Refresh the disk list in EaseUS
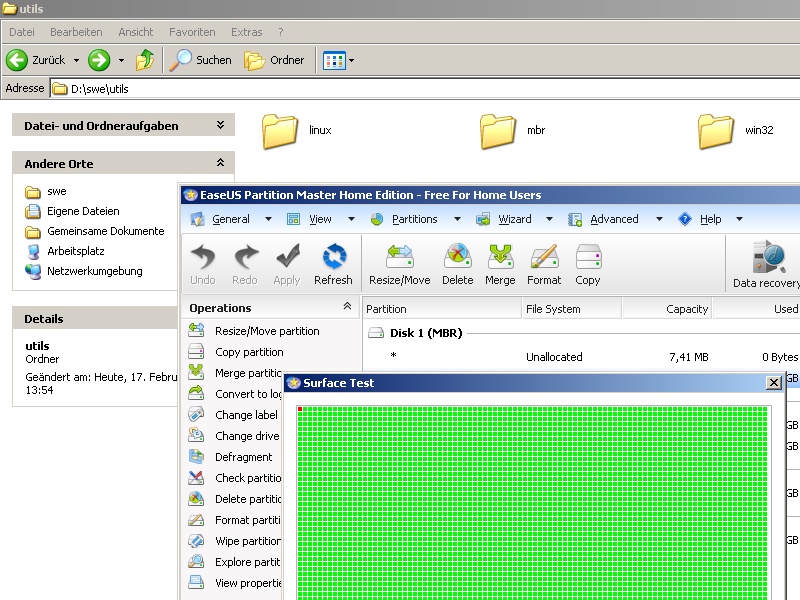 tap(333, 264)
